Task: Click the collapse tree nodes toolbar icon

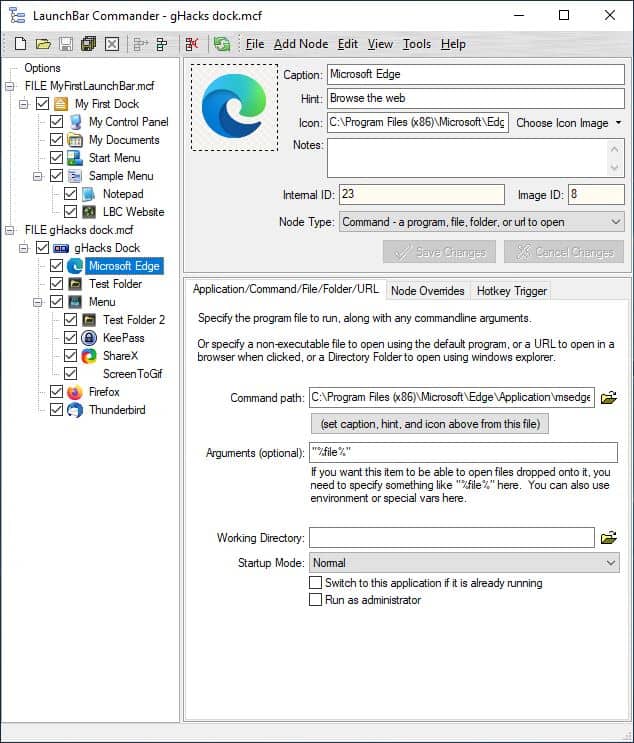Action: coord(162,44)
